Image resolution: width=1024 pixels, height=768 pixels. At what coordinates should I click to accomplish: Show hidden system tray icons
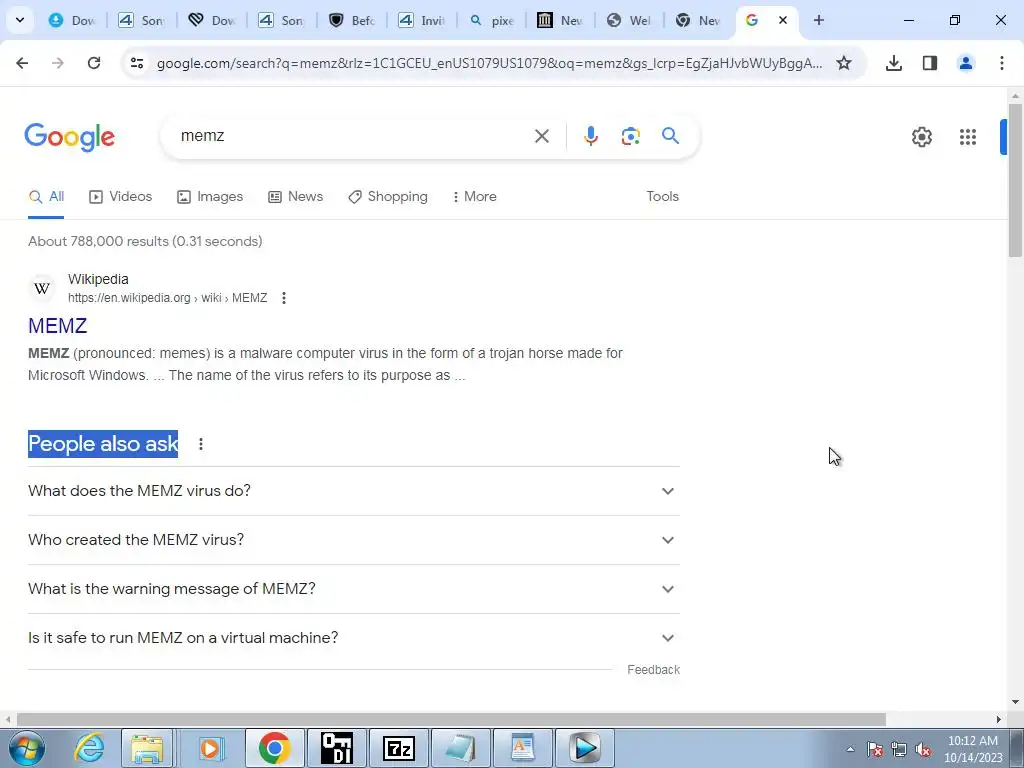tap(850, 749)
